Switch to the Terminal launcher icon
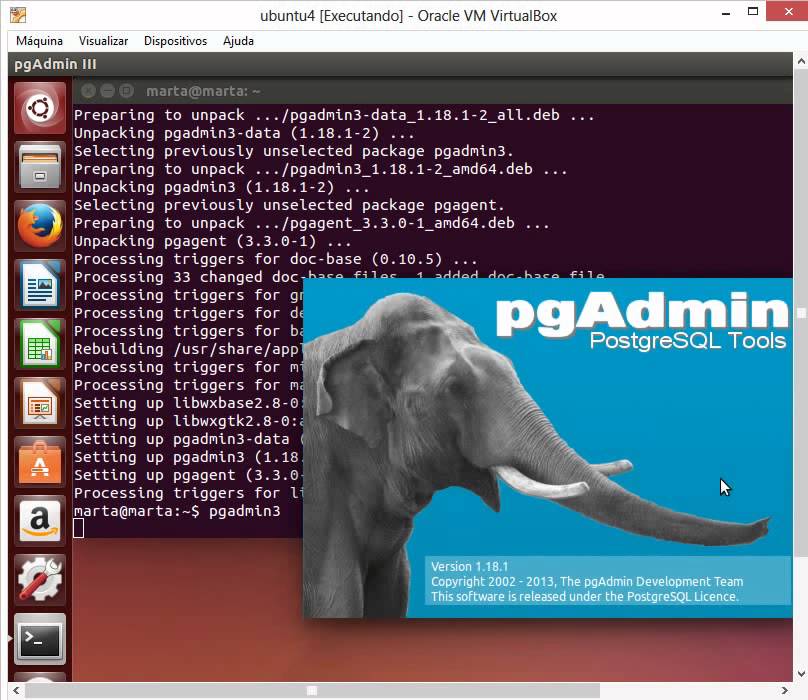The height and width of the screenshot is (700, 808). [40, 639]
